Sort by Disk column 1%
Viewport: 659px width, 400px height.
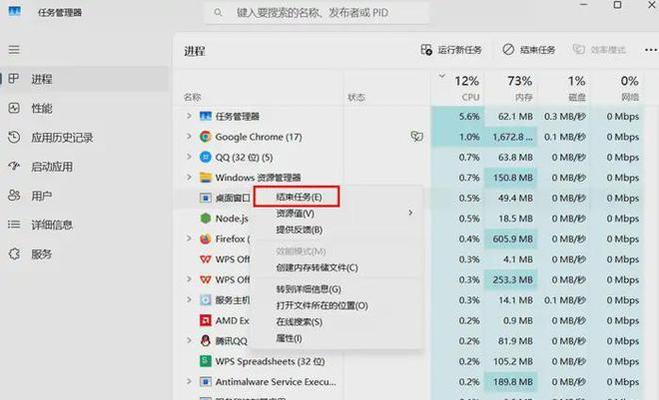[x=564, y=88]
